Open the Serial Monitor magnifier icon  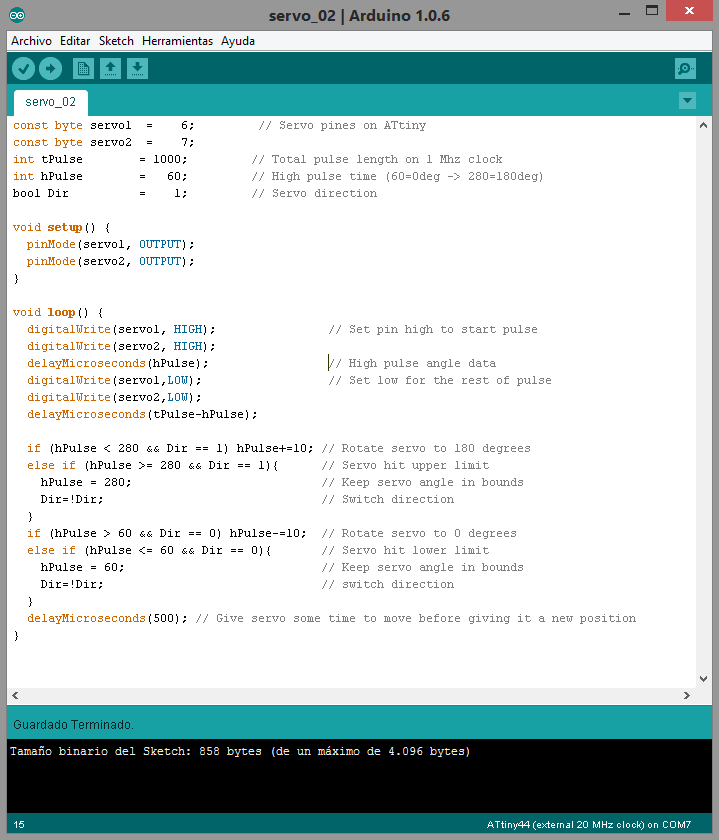click(x=685, y=69)
